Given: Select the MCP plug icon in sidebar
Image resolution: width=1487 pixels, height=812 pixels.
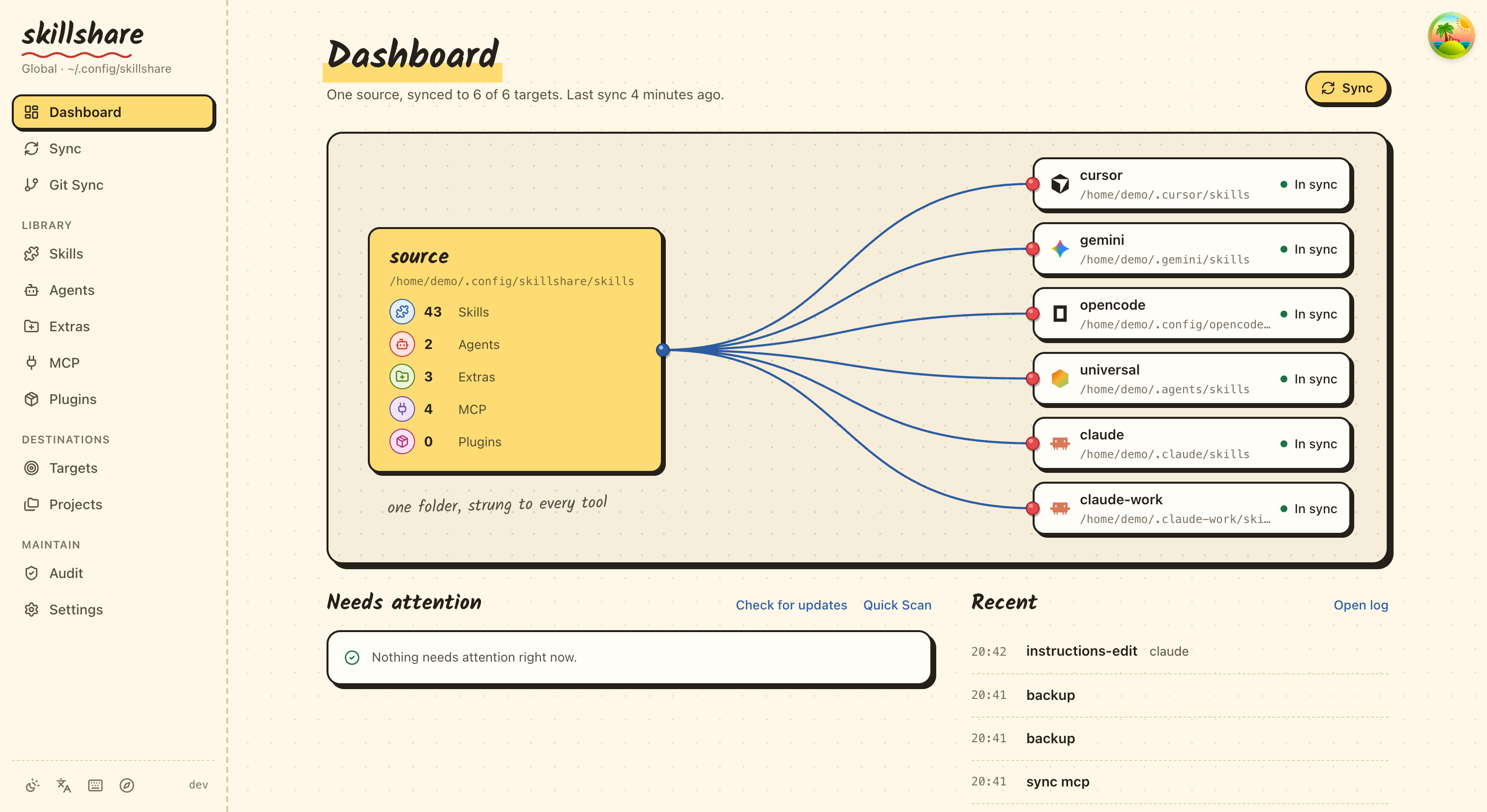Looking at the screenshot, I should coord(32,362).
